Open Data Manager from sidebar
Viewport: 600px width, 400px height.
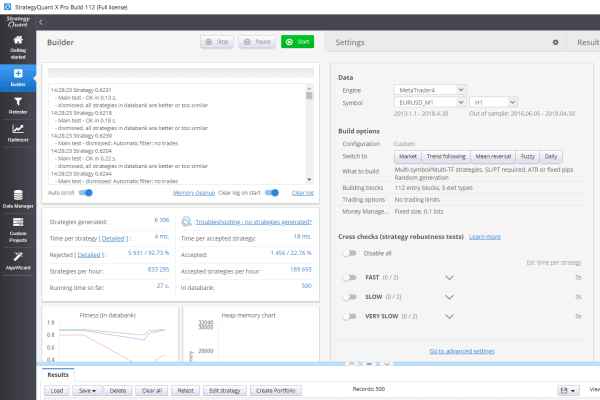click(x=18, y=199)
